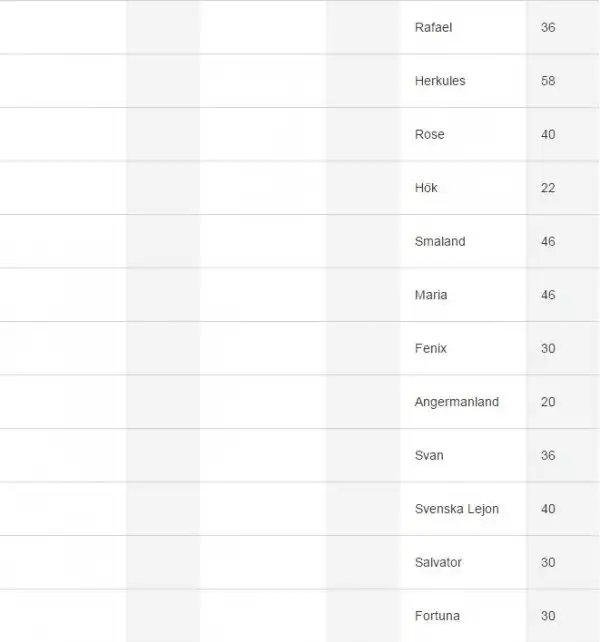Viewport: 600px width, 642px height.
Task: Click the number 30 next to Fenix
Action: click(x=548, y=348)
